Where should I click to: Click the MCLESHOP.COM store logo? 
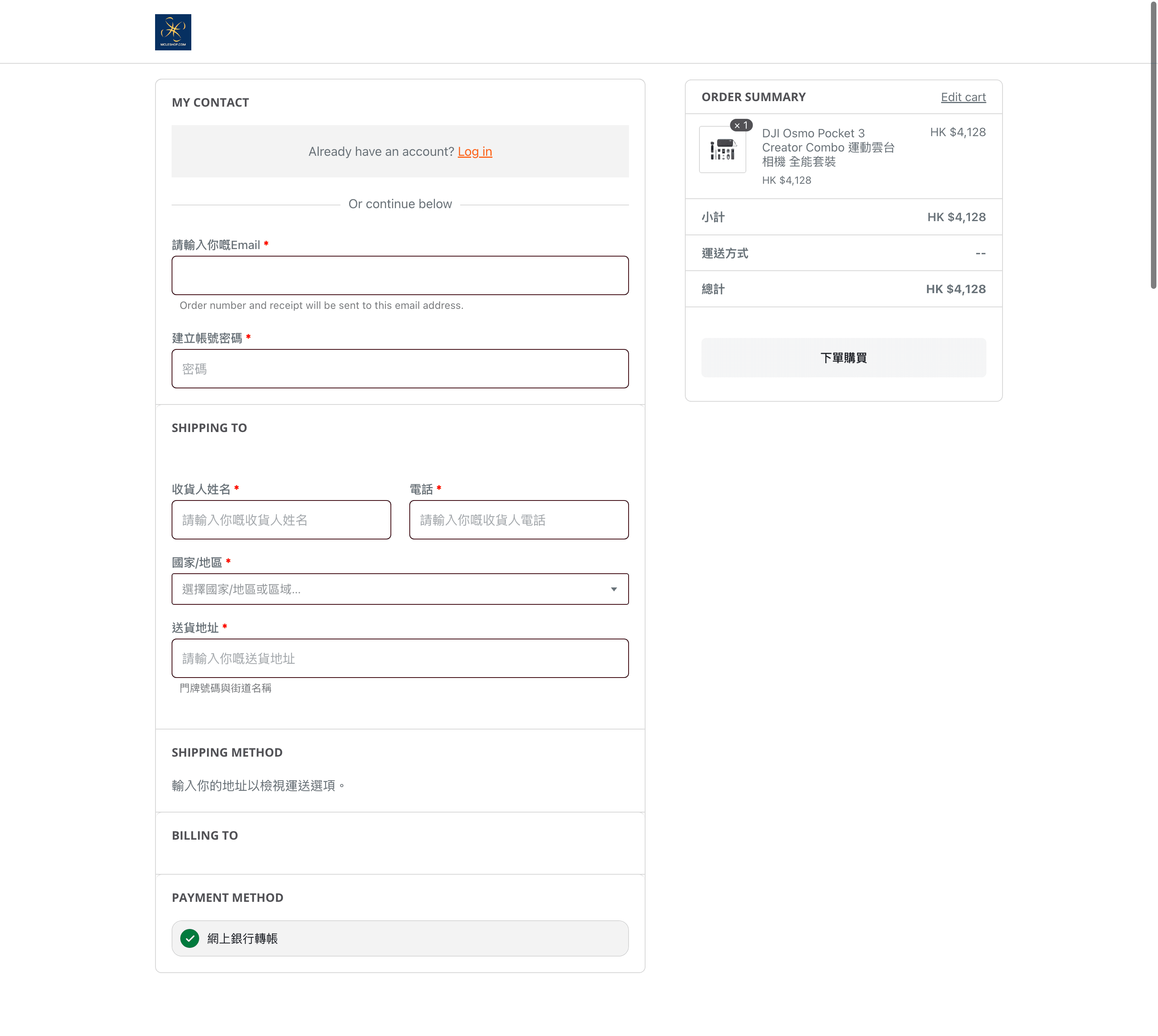click(x=173, y=32)
